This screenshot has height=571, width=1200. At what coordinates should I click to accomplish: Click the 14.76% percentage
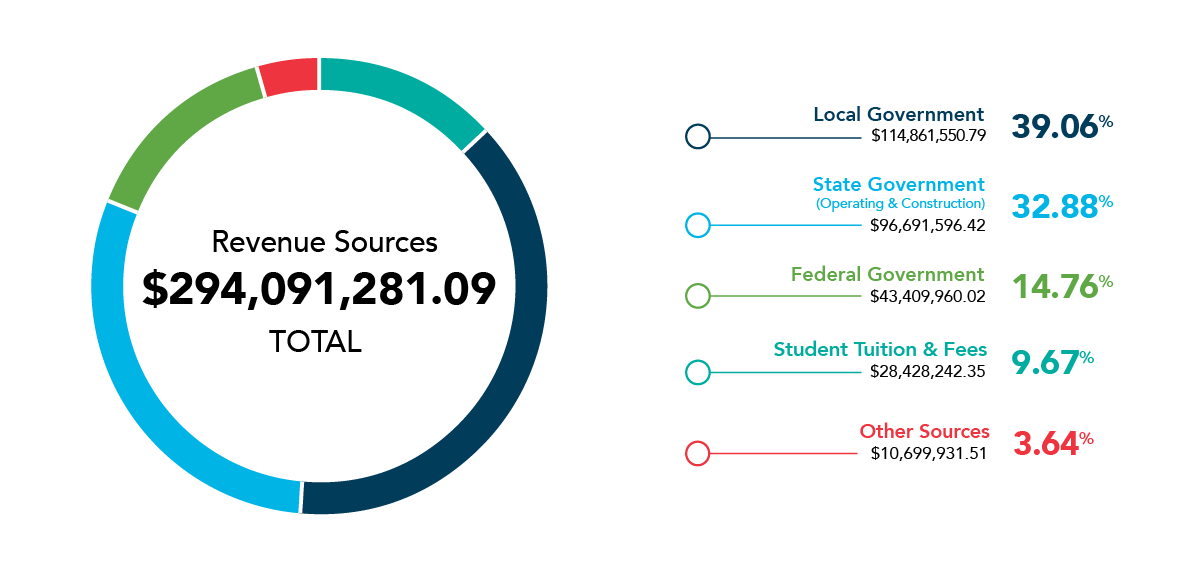tap(1062, 286)
